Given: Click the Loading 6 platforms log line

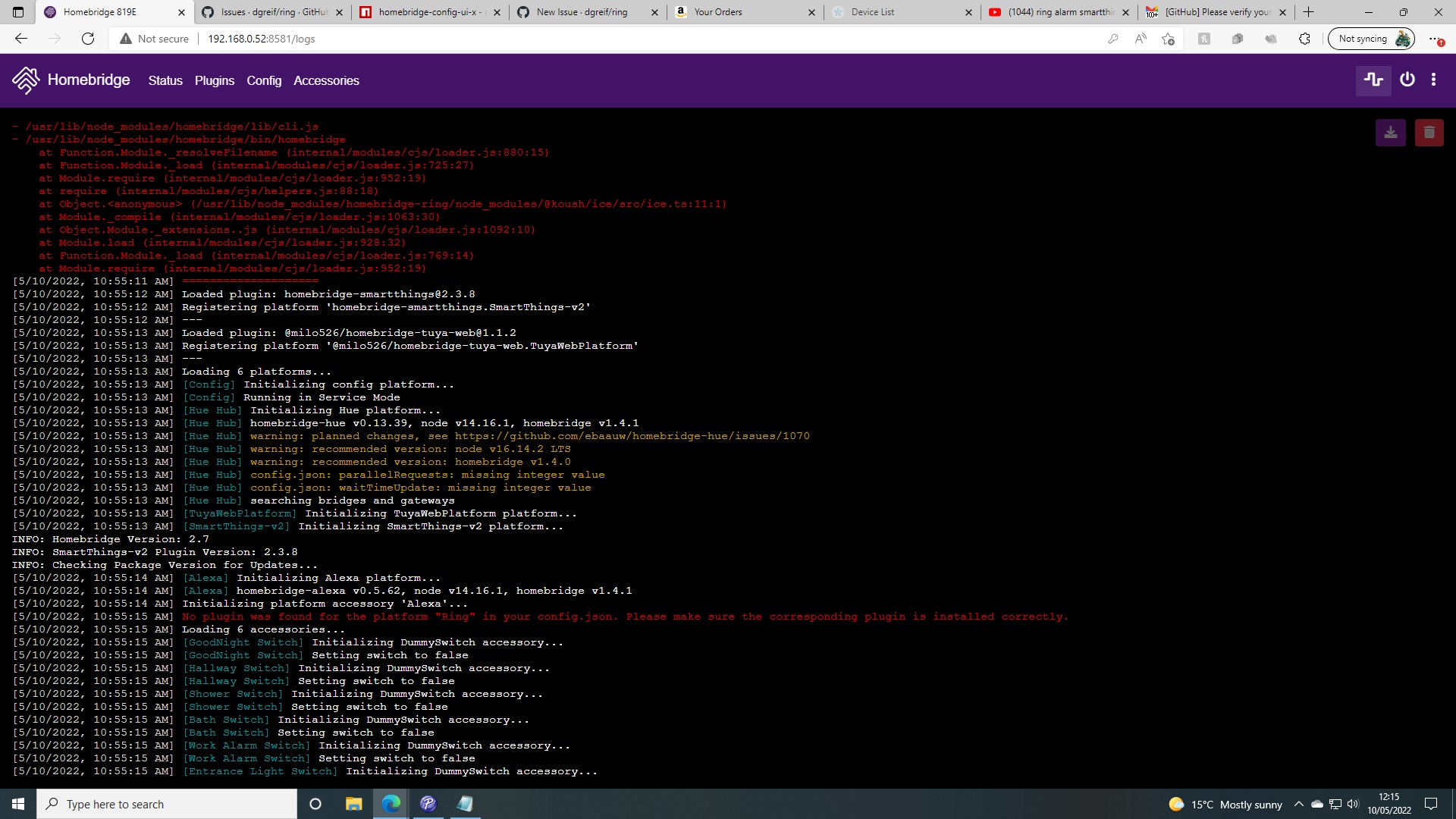Looking at the screenshot, I should point(256,372).
